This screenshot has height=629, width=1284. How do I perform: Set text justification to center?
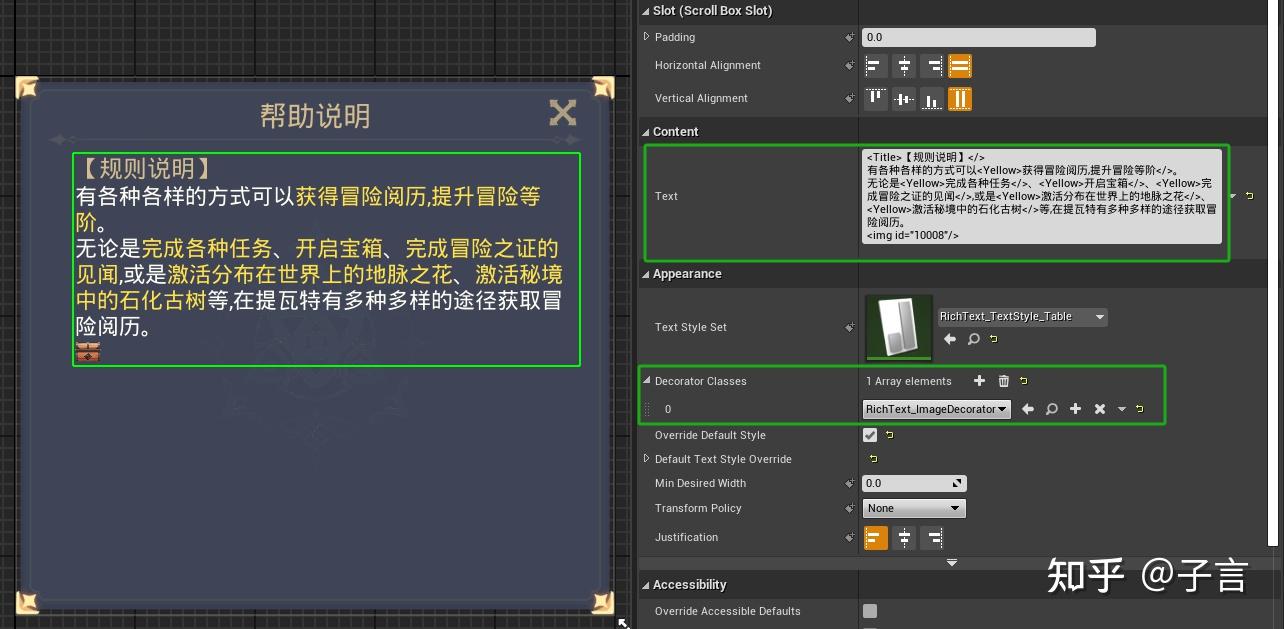click(x=905, y=537)
